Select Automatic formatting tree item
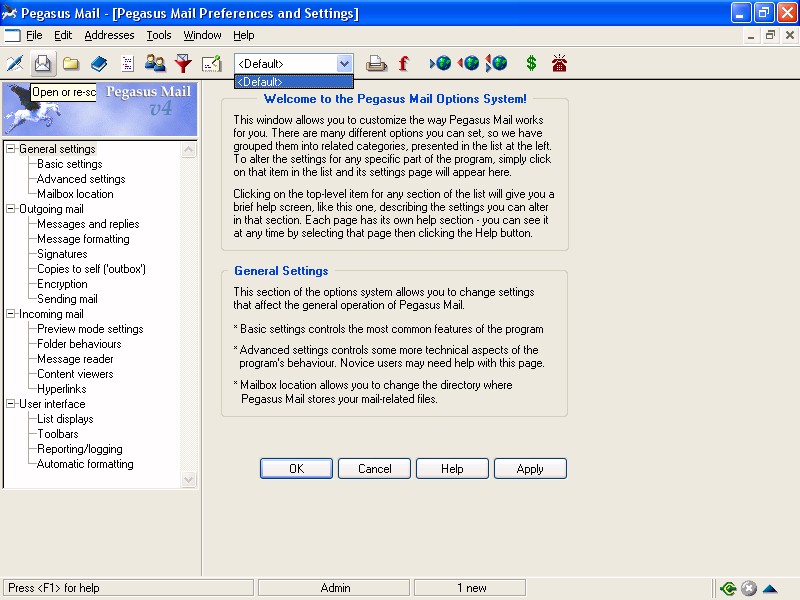Image resolution: width=800 pixels, height=600 pixels. point(85,464)
